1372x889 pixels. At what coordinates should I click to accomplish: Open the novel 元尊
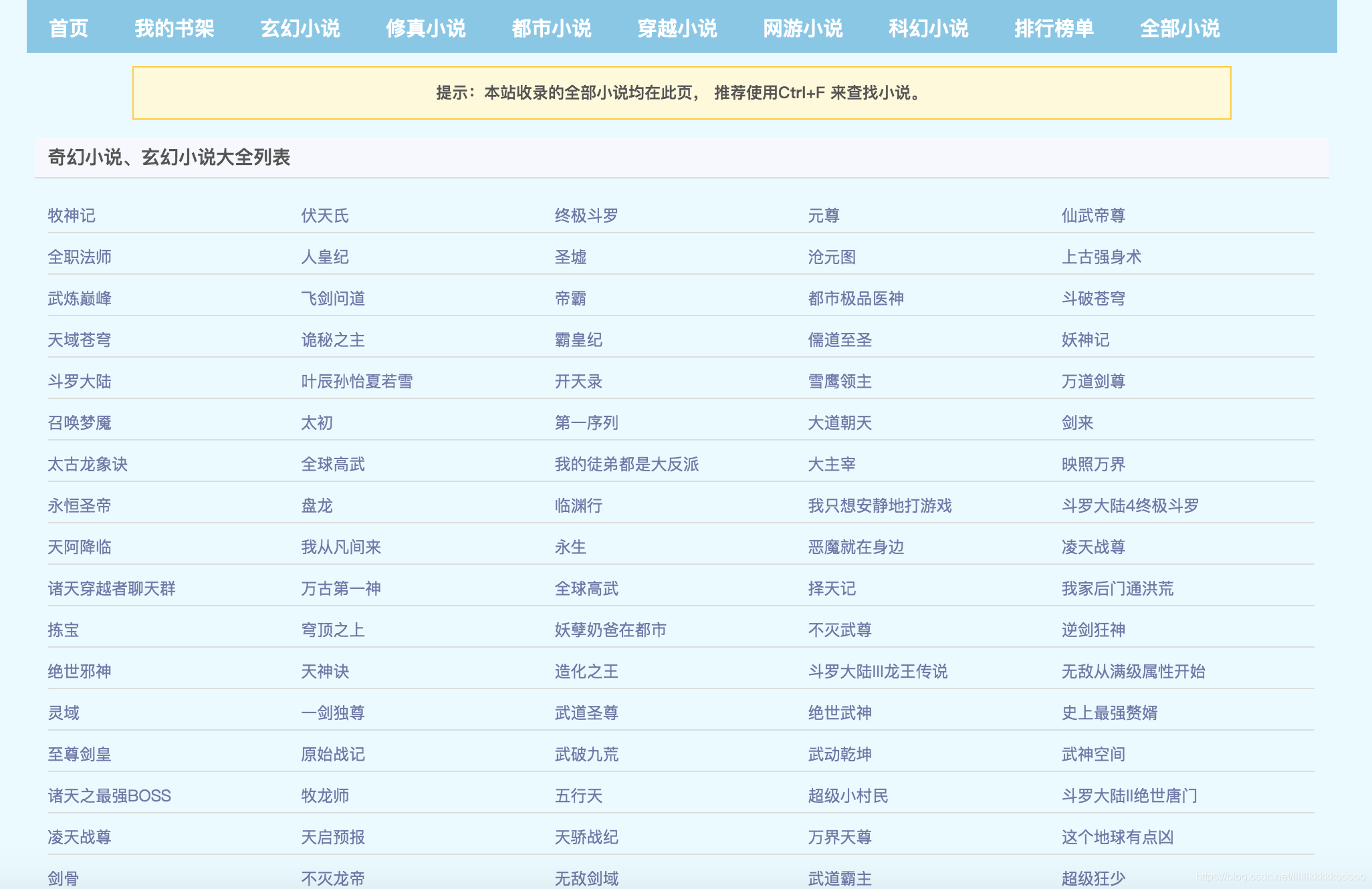click(x=824, y=215)
